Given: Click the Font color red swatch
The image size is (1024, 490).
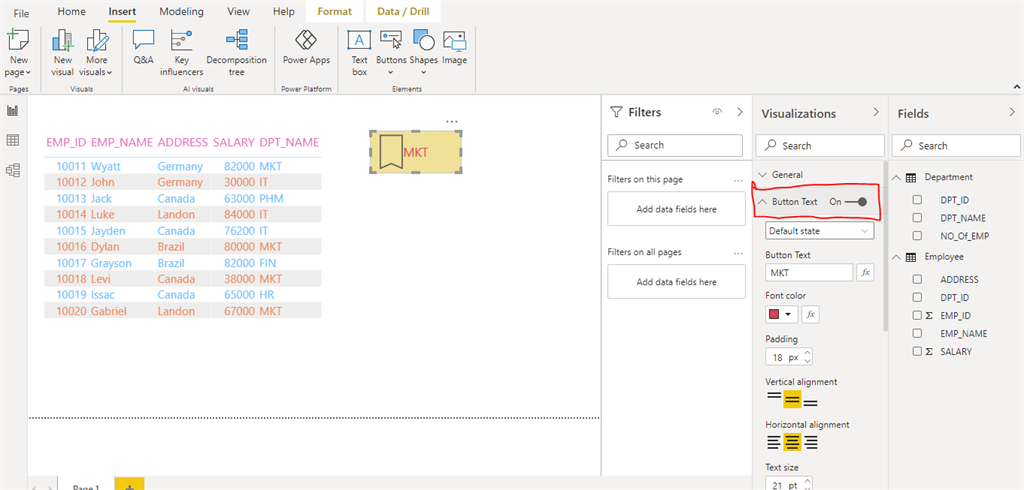Looking at the screenshot, I should tap(775, 314).
